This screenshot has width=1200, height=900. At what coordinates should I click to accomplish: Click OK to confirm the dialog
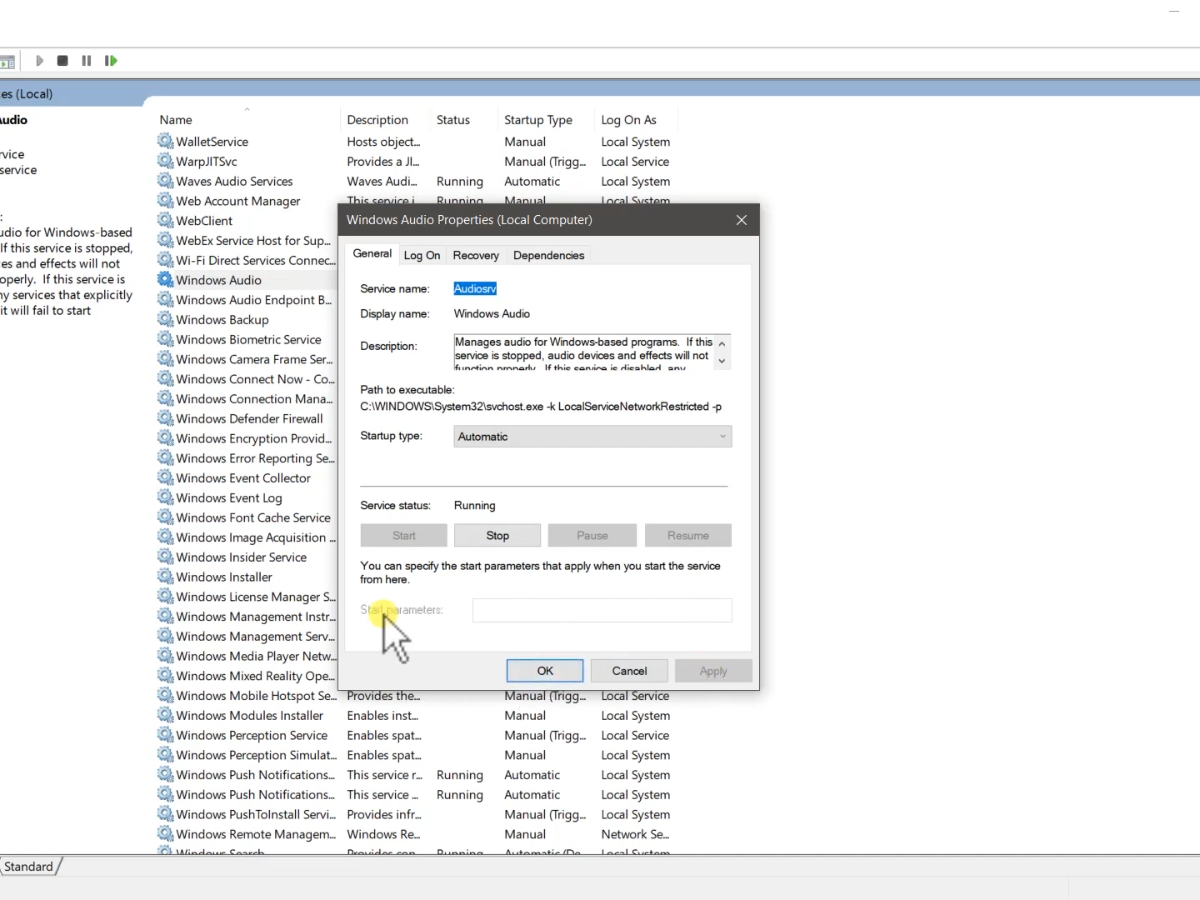(544, 671)
